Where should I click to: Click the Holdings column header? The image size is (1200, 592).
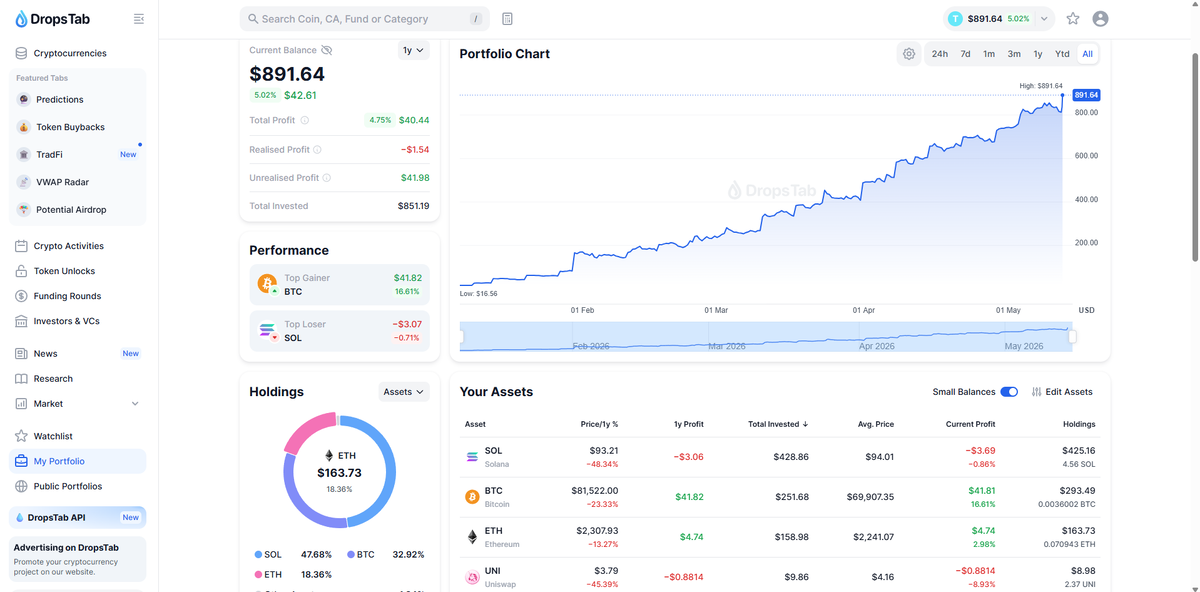[1079, 424]
